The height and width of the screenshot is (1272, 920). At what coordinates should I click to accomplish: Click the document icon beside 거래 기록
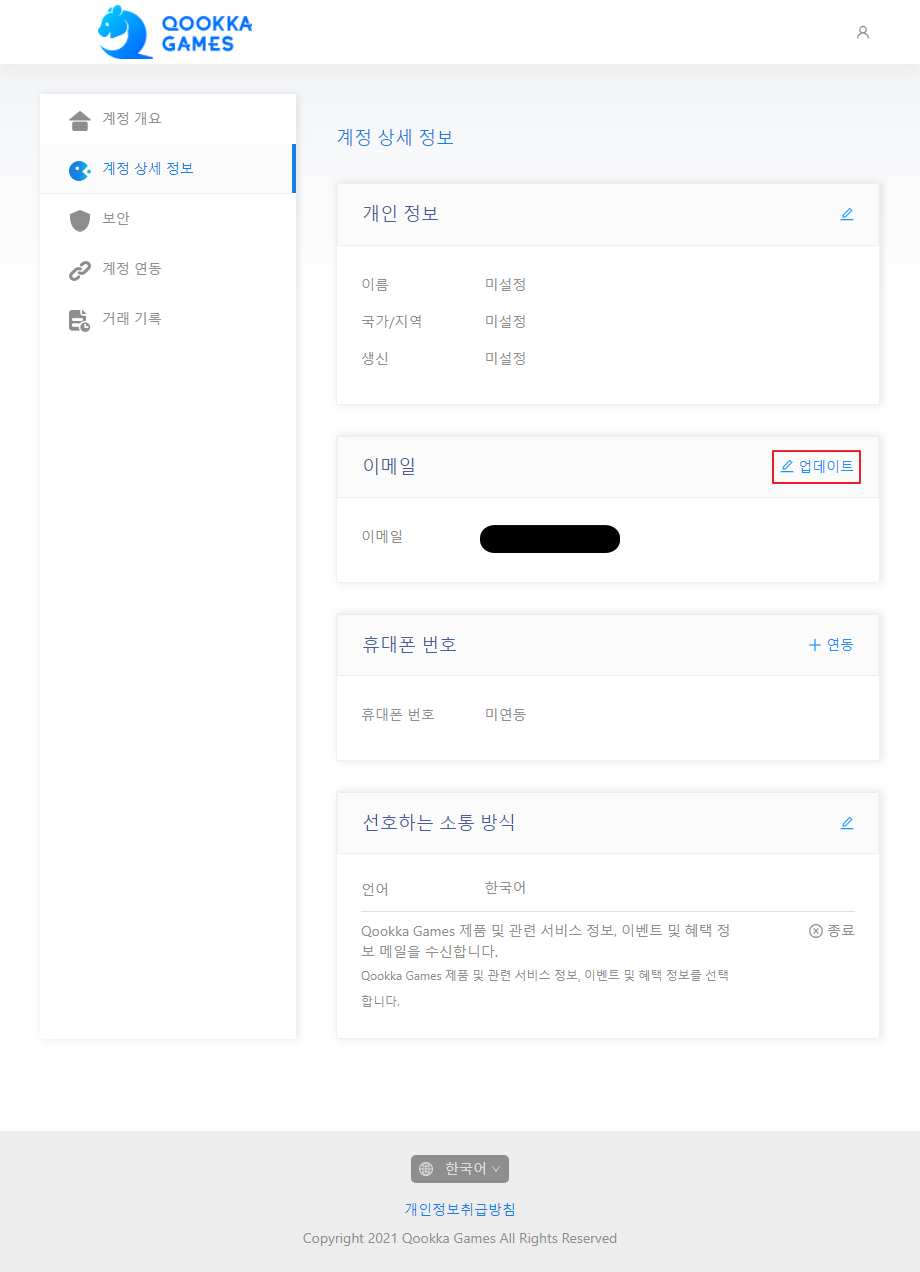click(80, 320)
